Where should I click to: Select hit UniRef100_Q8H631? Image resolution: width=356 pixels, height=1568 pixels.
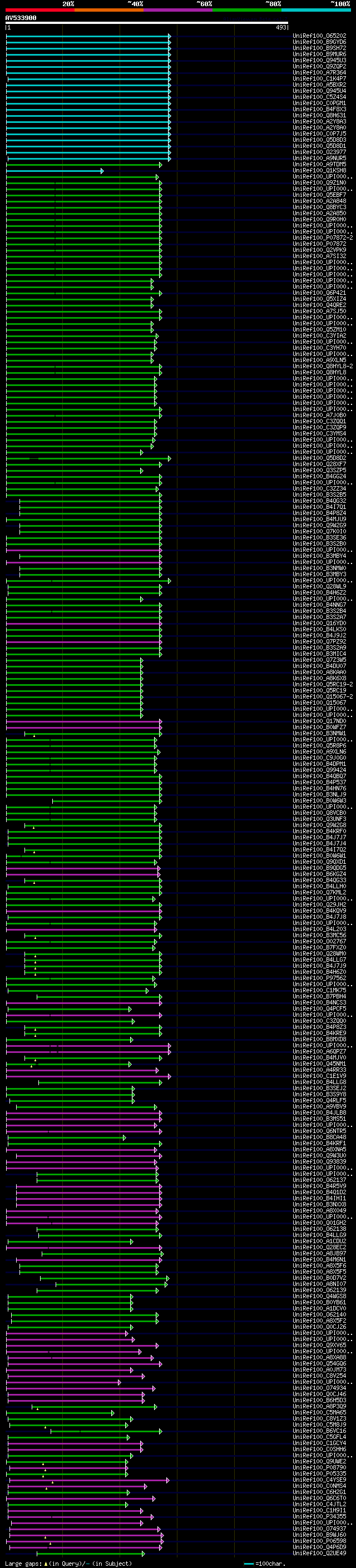(319, 115)
